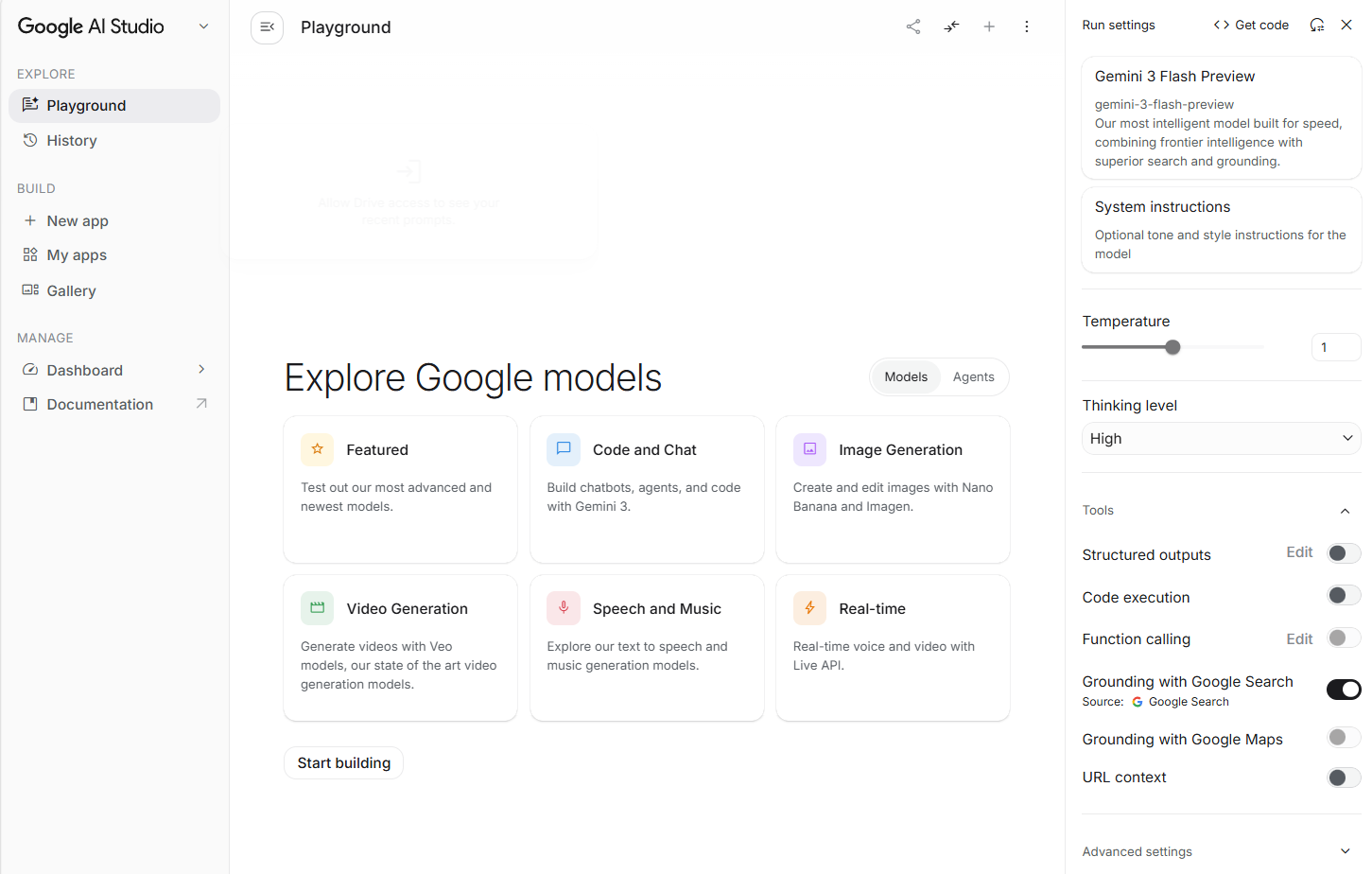Open the Documentation link
Image resolution: width=1372 pixels, height=874 pixels.
(114, 405)
